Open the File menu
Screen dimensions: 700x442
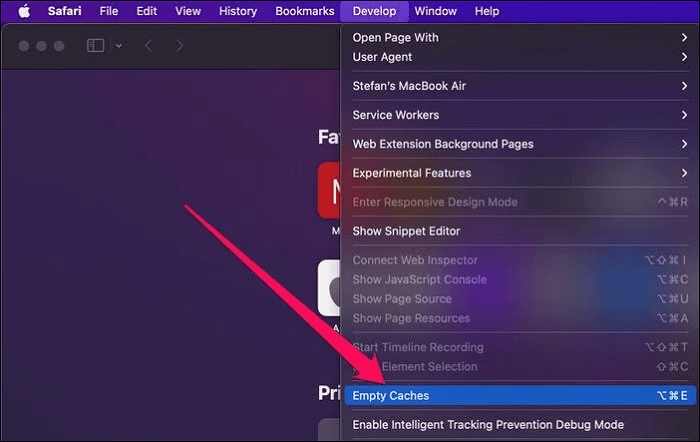(109, 11)
